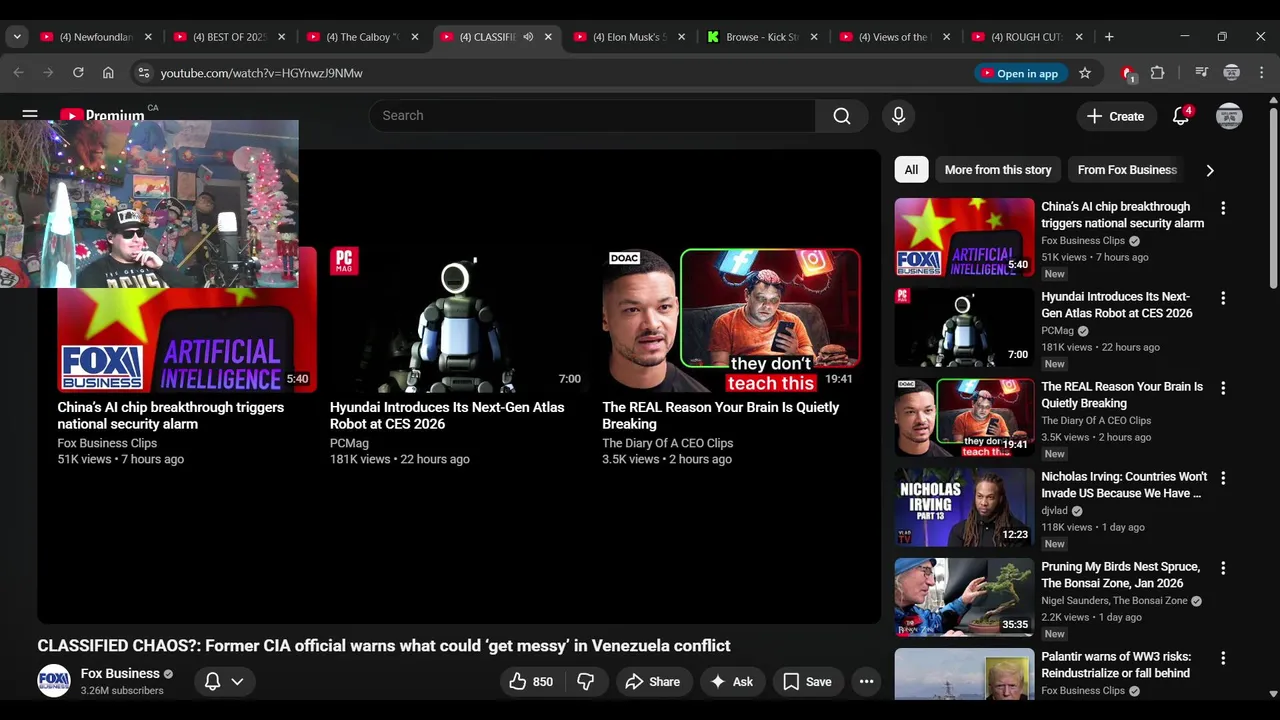This screenshot has width=1280, height=720.
Task: Open browser extensions puzzle icon
Action: click(1158, 73)
